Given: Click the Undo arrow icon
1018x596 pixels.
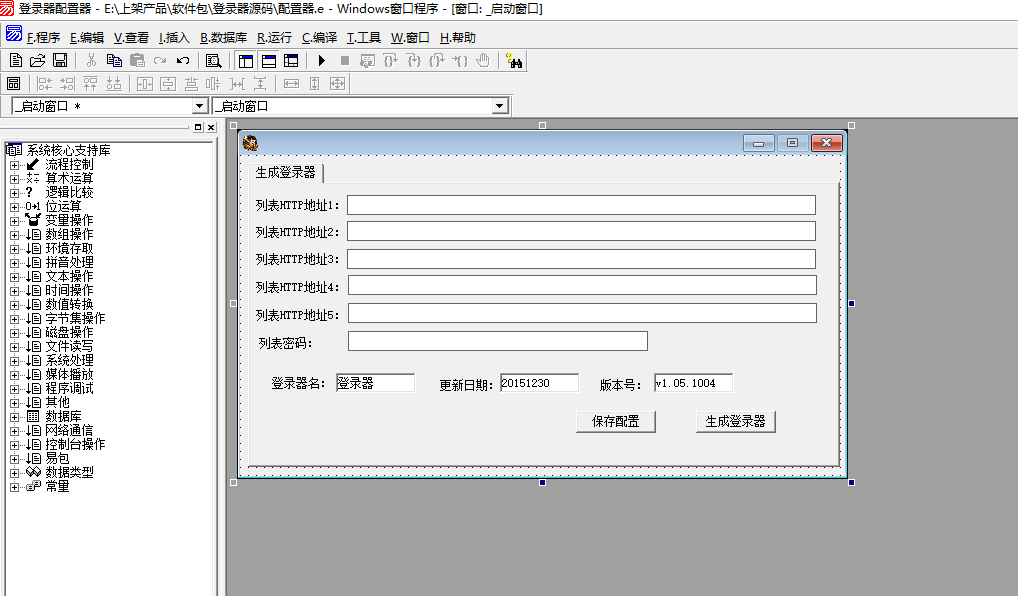Looking at the screenshot, I should (183, 61).
